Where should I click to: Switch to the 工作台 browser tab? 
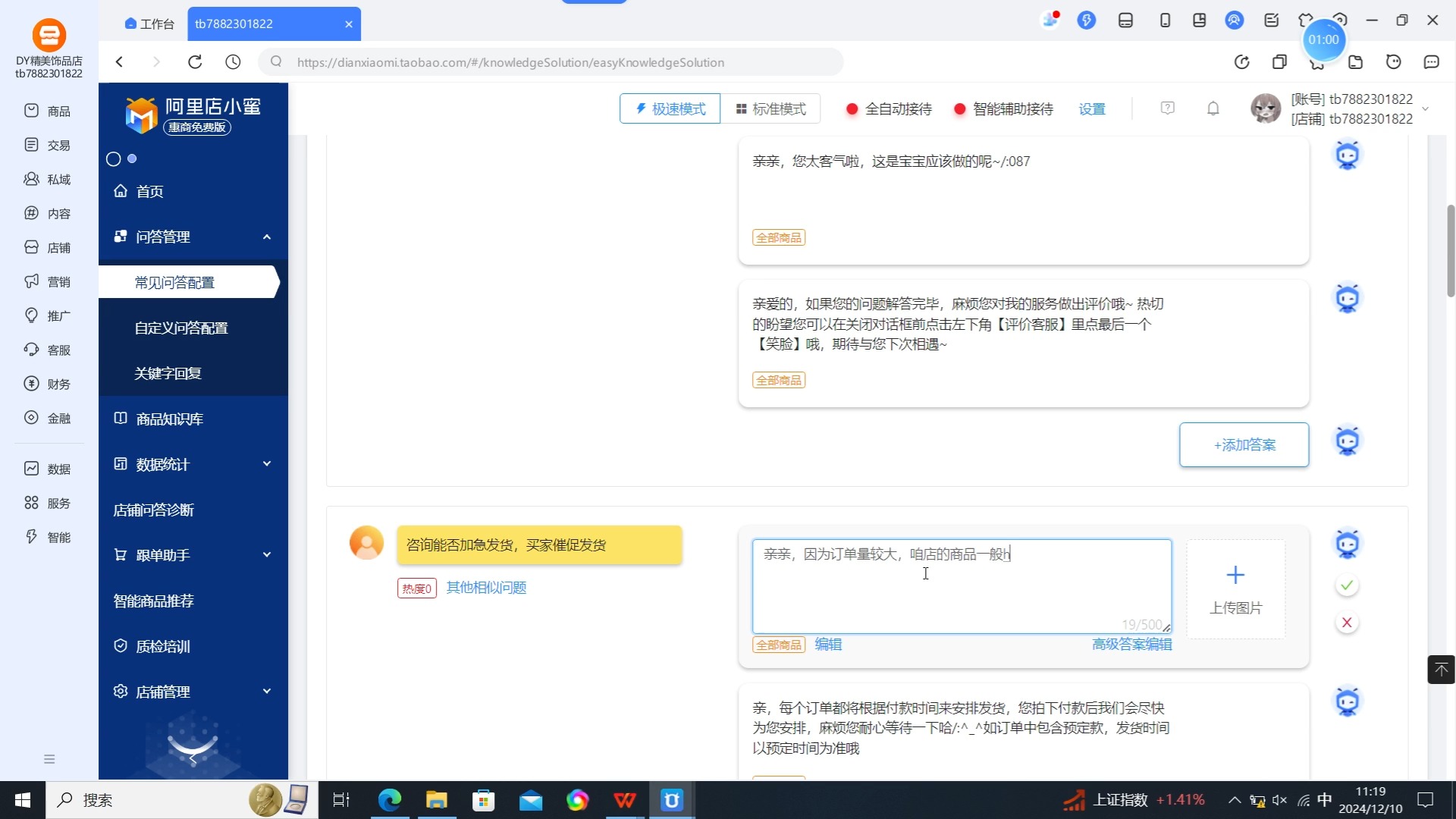pyautogui.click(x=149, y=24)
